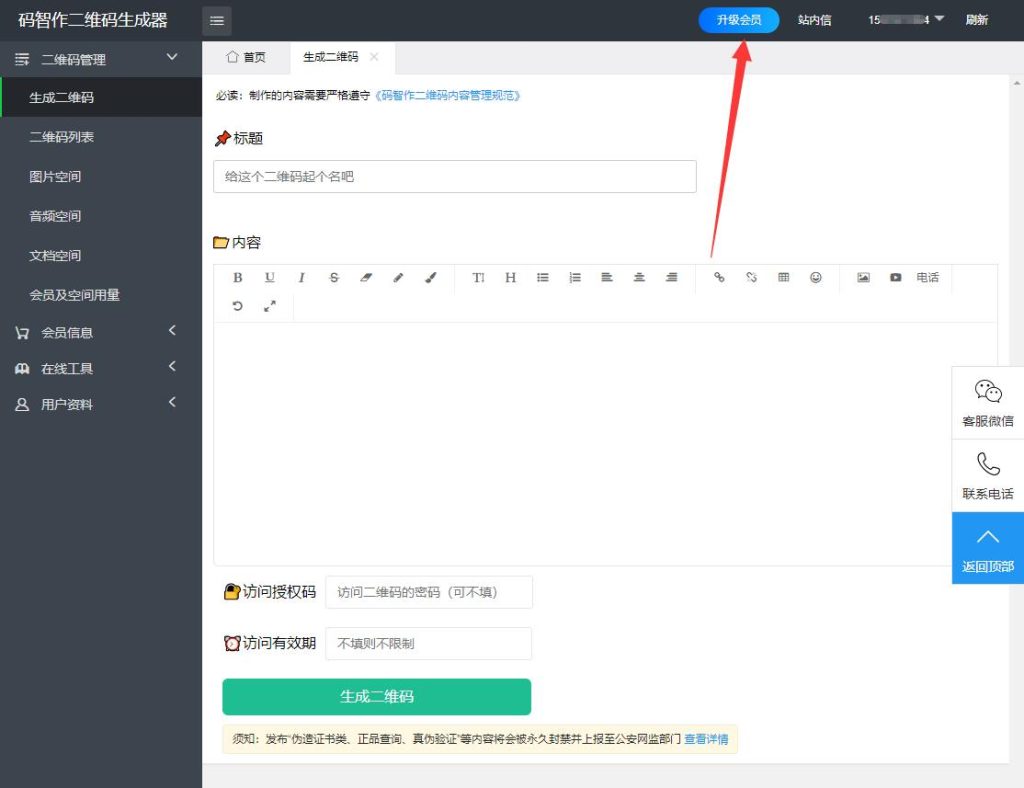This screenshot has height=788, width=1024.
Task: Insert a video into content
Action: coord(895,277)
